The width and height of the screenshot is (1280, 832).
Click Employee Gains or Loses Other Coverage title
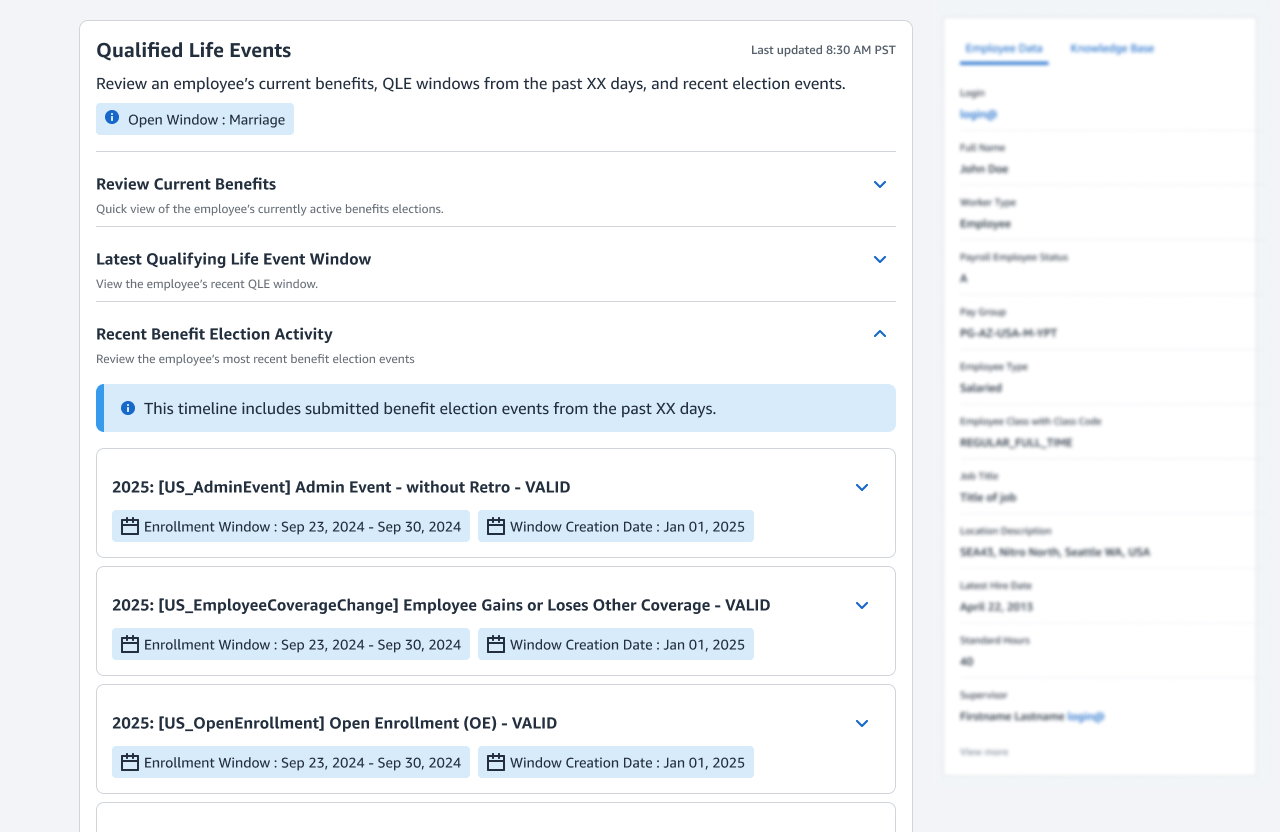click(x=441, y=605)
